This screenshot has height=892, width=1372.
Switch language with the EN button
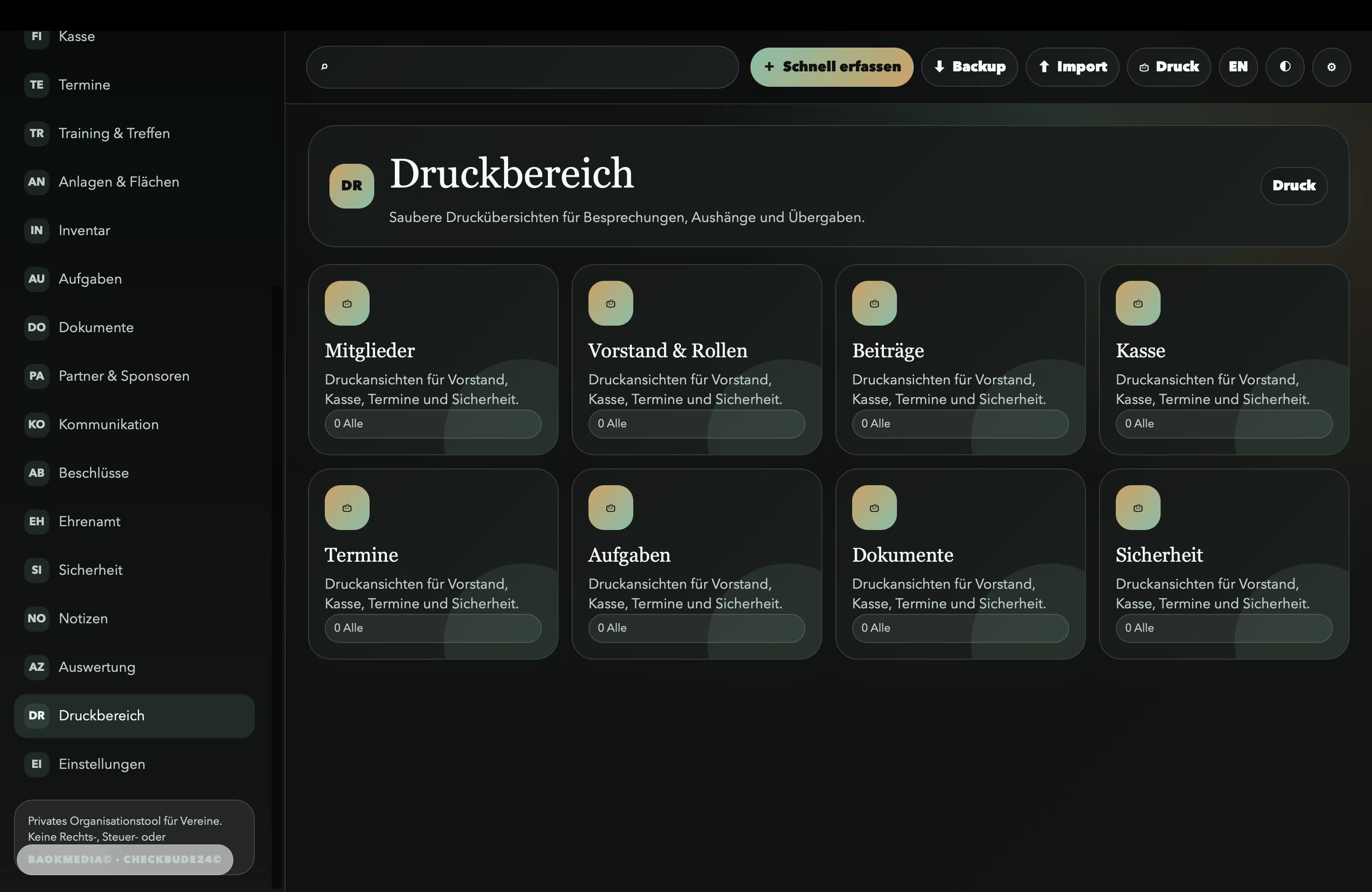1238,67
